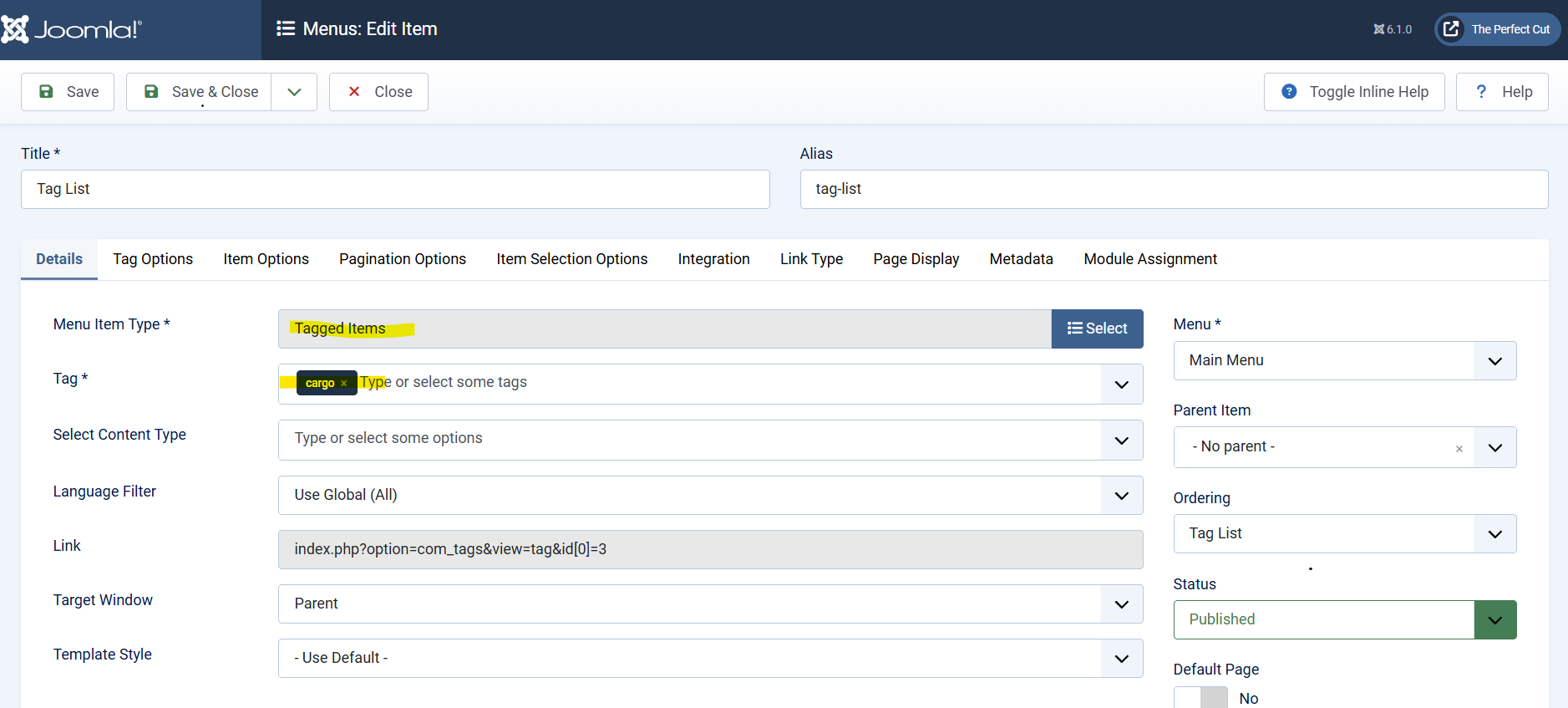Screen dimensions: 1568x708
Task: Open the Help button
Action: point(1502,92)
